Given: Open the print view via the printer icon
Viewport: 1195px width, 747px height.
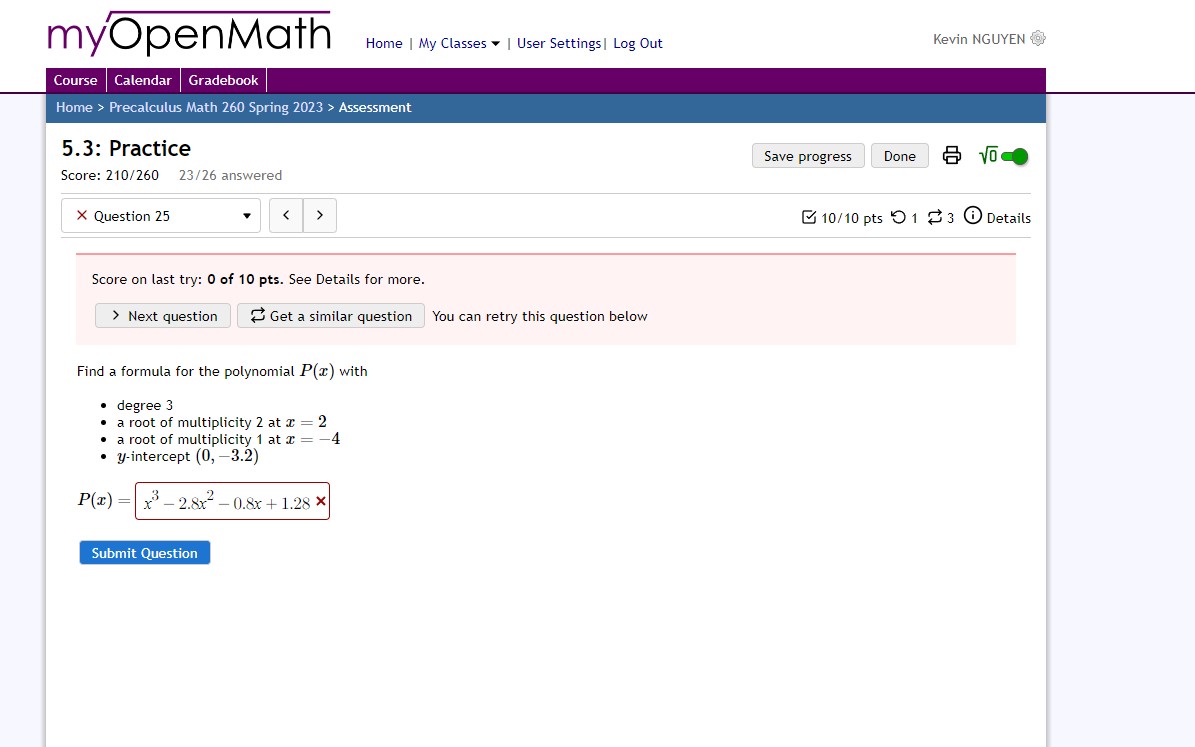Looking at the screenshot, I should click(951, 155).
